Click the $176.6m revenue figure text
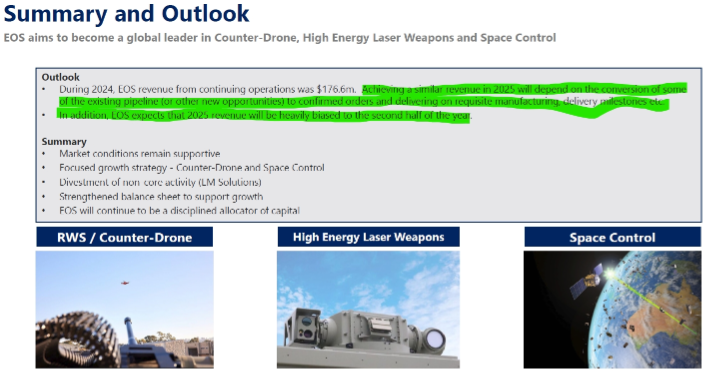This screenshot has width=711, height=372. coord(336,89)
